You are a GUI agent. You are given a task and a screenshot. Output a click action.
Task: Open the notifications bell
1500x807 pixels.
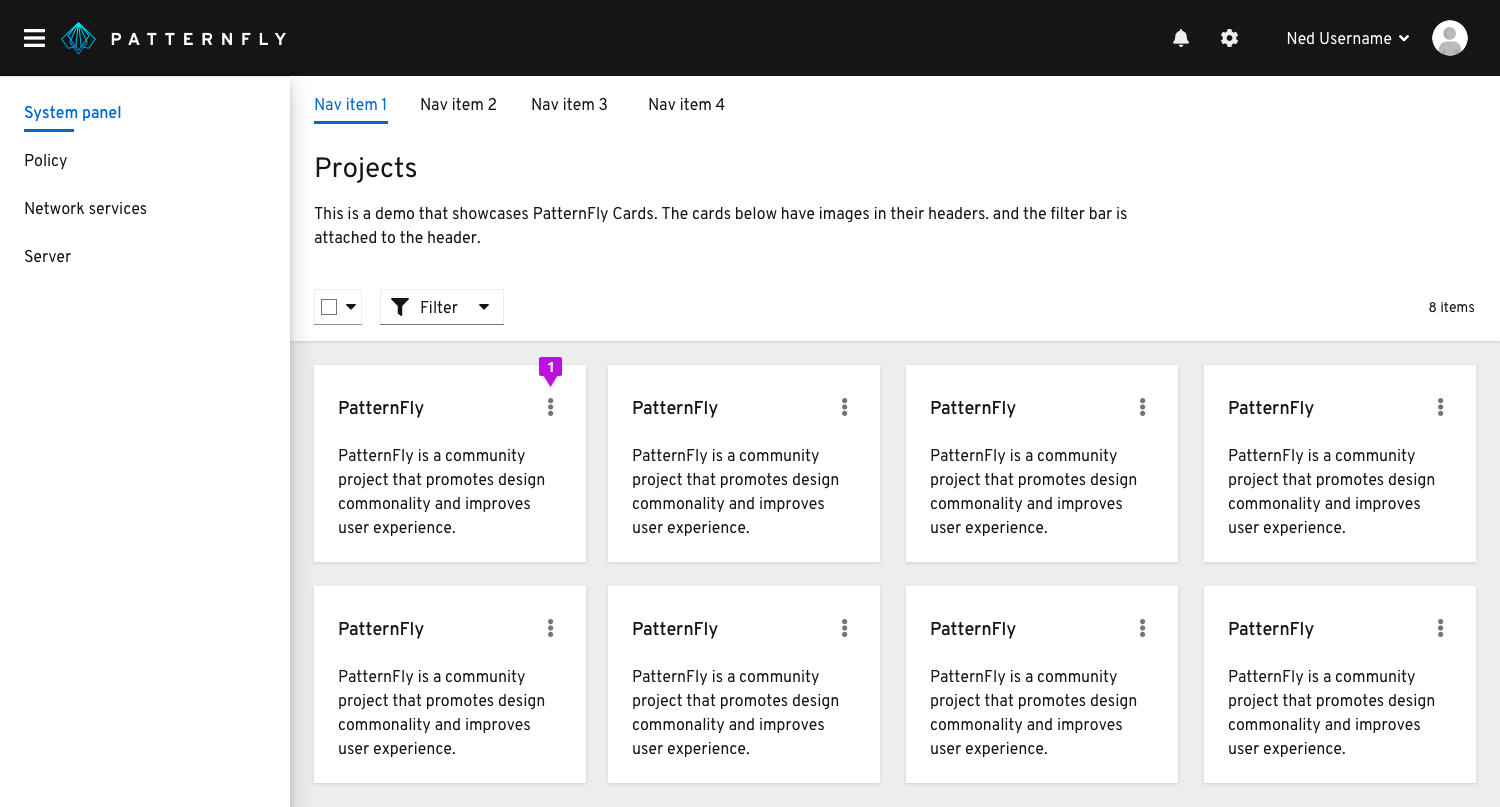pyautogui.click(x=1181, y=38)
